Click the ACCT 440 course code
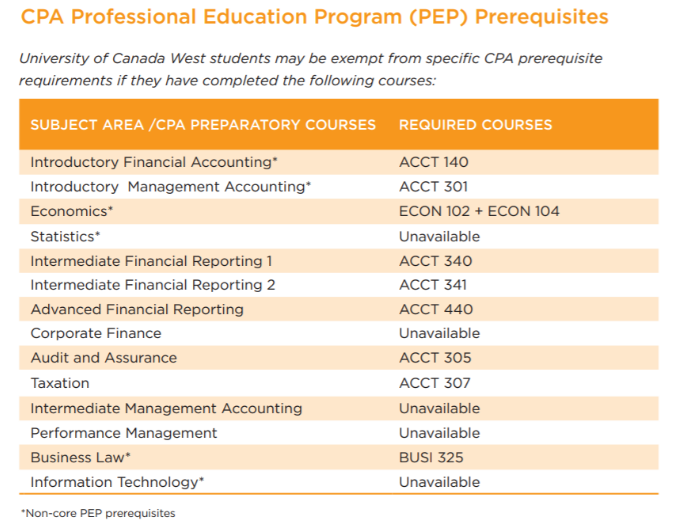 pos(436,309)
